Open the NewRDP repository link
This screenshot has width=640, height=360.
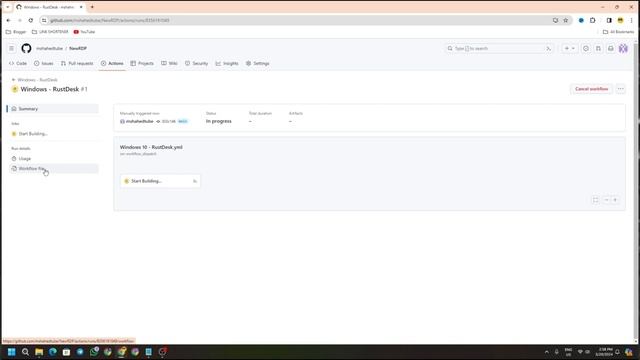78,48
